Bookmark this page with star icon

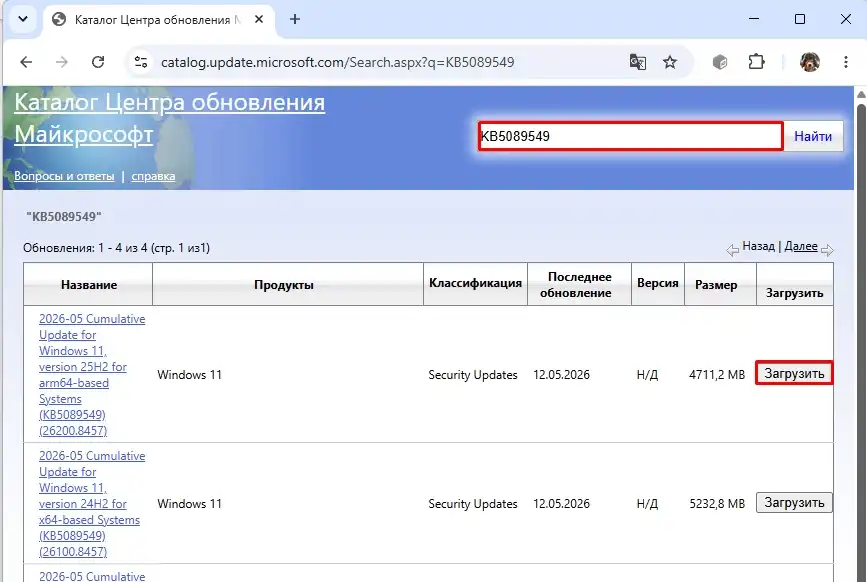670,62
